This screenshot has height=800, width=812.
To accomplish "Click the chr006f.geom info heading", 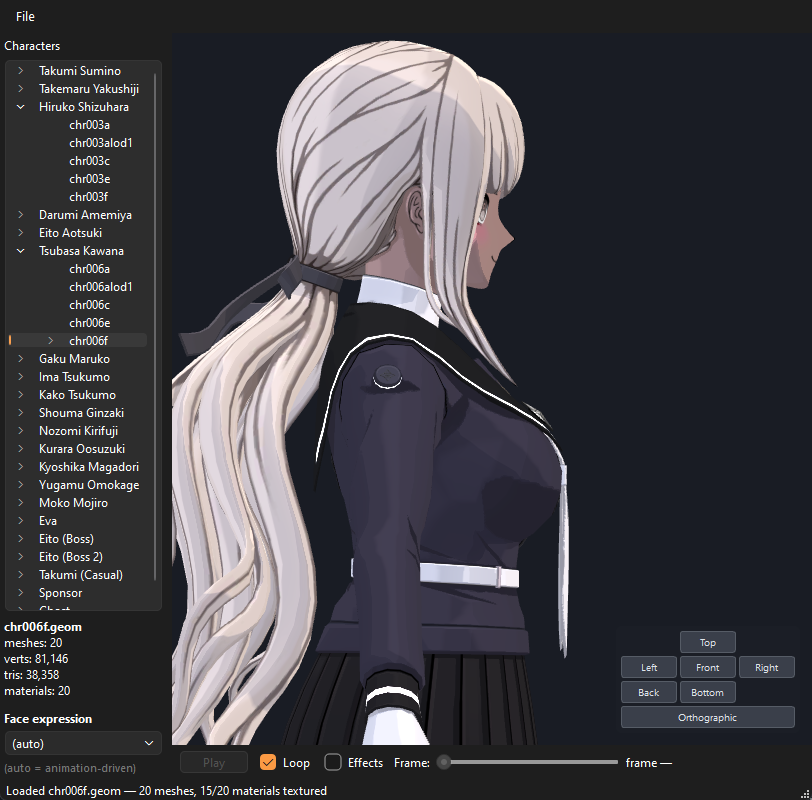I will pyautogui.click(x=43, y=627).
